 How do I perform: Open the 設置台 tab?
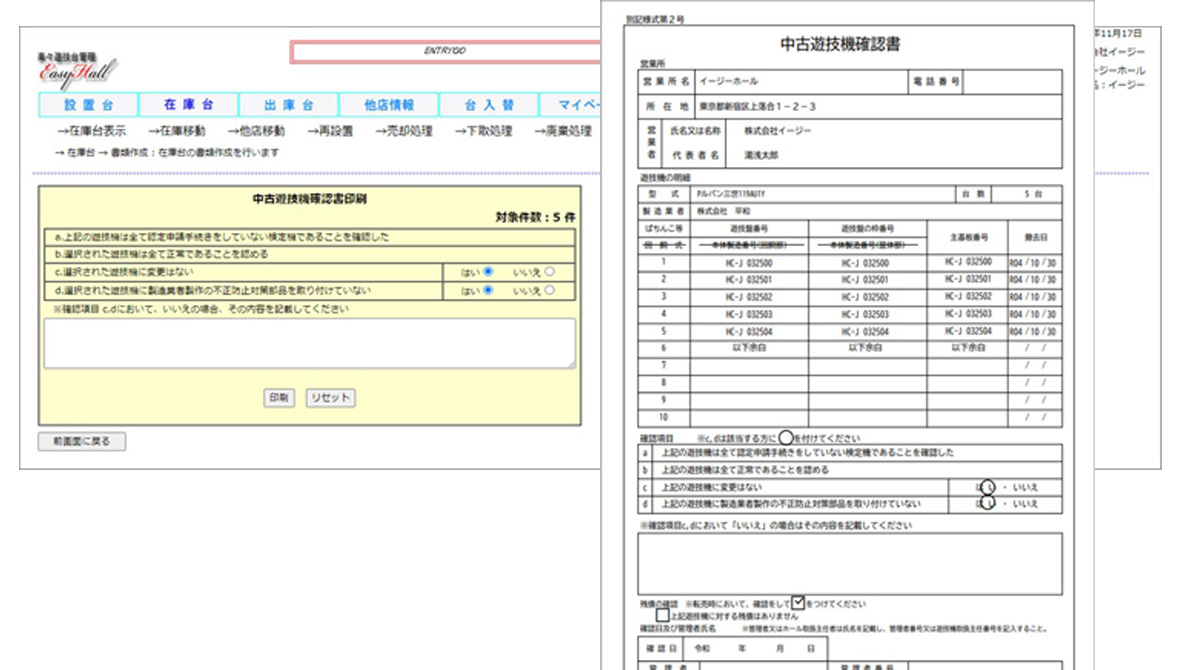tap(88, 105)
